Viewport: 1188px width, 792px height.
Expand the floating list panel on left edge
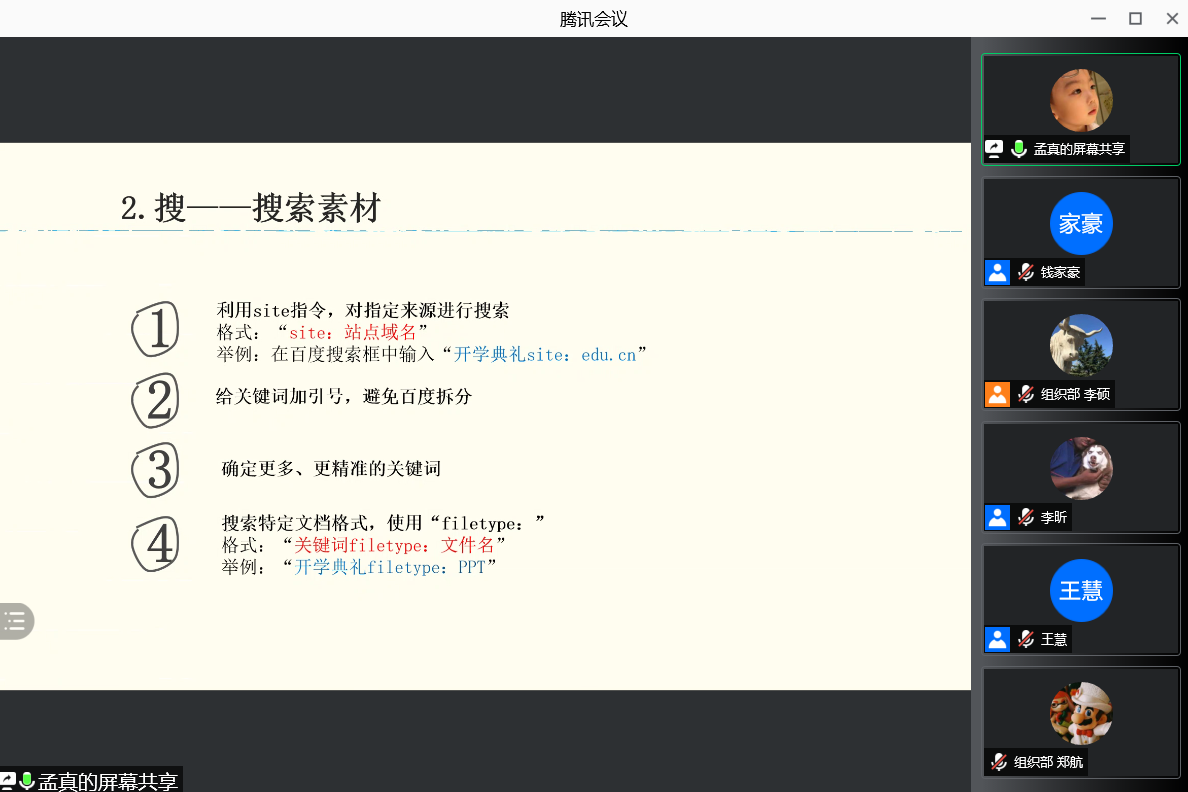15,621
